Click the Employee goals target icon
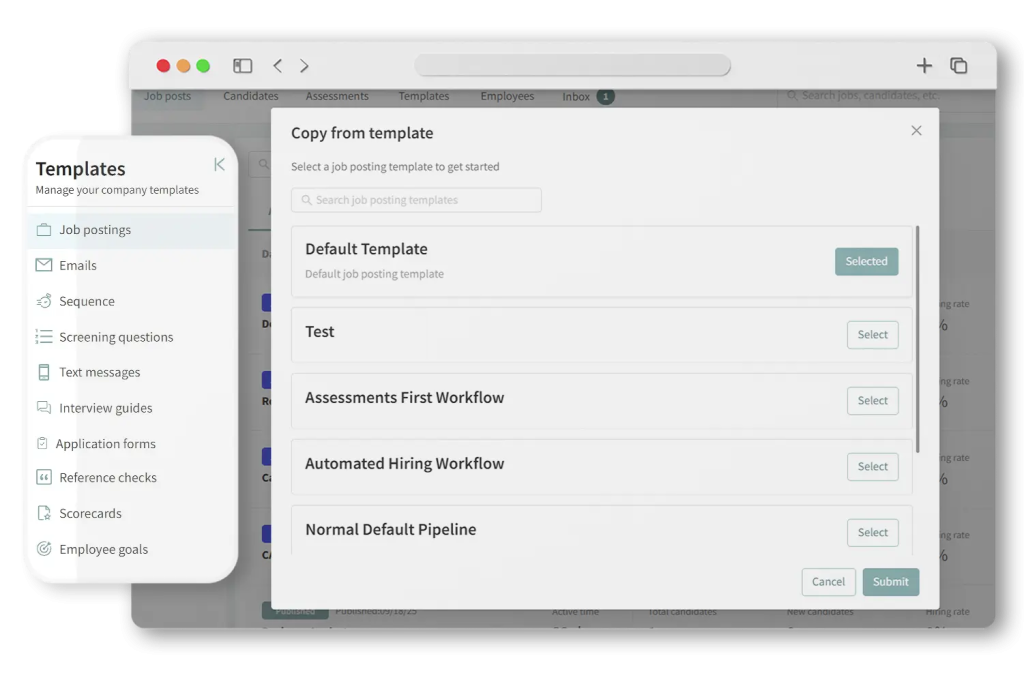 coord(44,549)
